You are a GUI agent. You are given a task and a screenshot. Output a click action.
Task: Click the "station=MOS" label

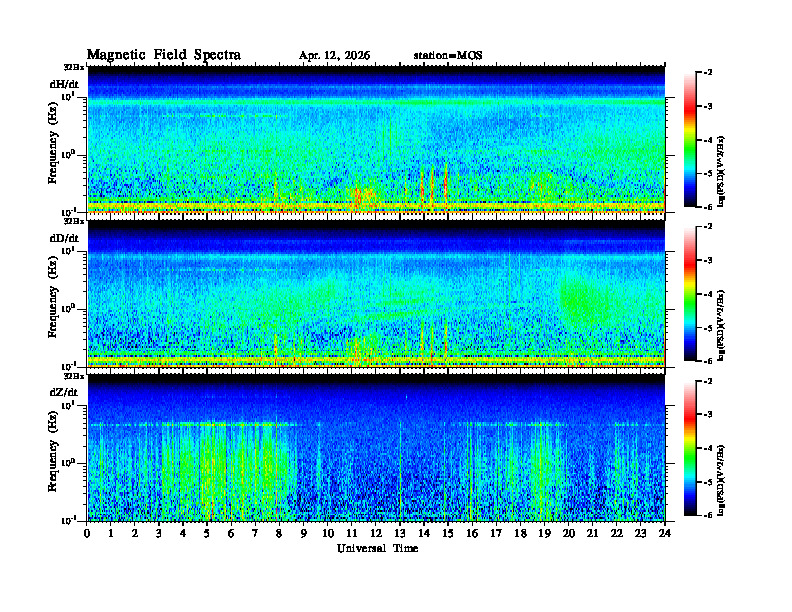click(448, 56)
